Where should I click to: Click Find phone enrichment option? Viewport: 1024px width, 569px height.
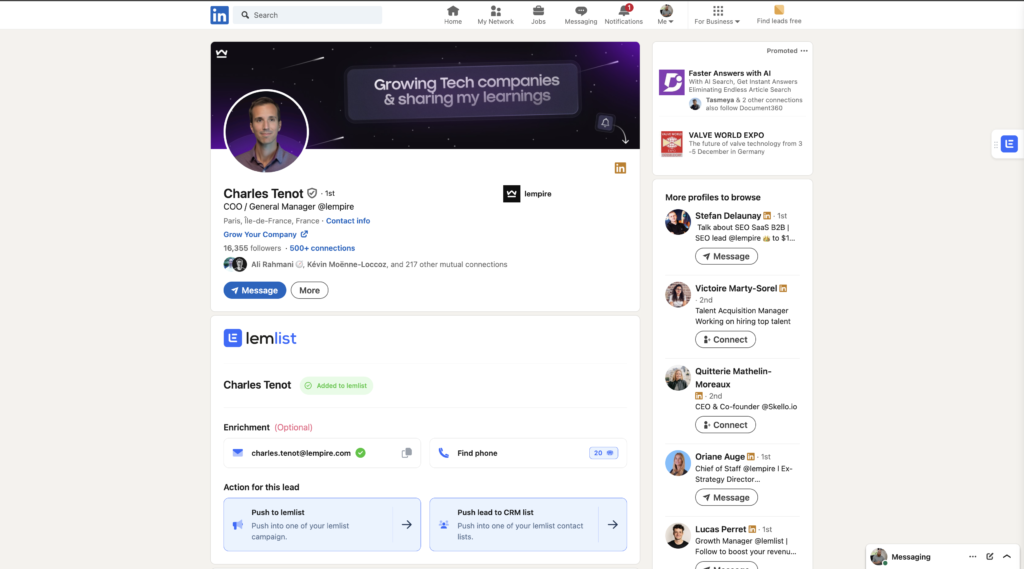[528, 453]
